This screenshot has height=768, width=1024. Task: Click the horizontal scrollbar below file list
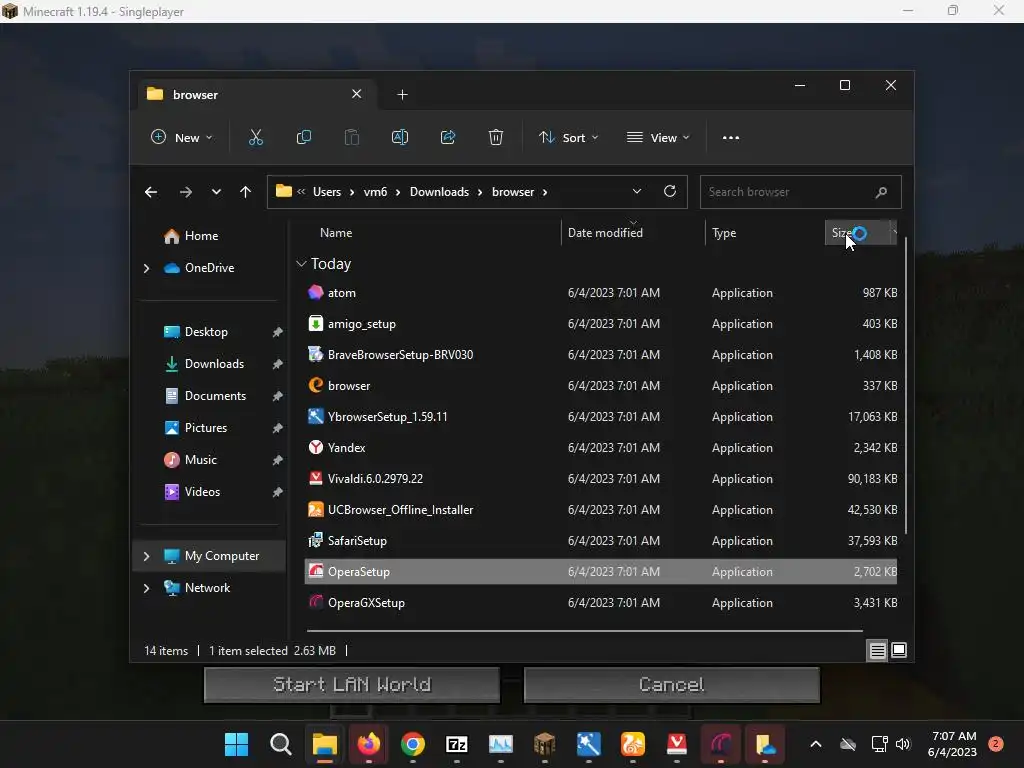point(584,631)
